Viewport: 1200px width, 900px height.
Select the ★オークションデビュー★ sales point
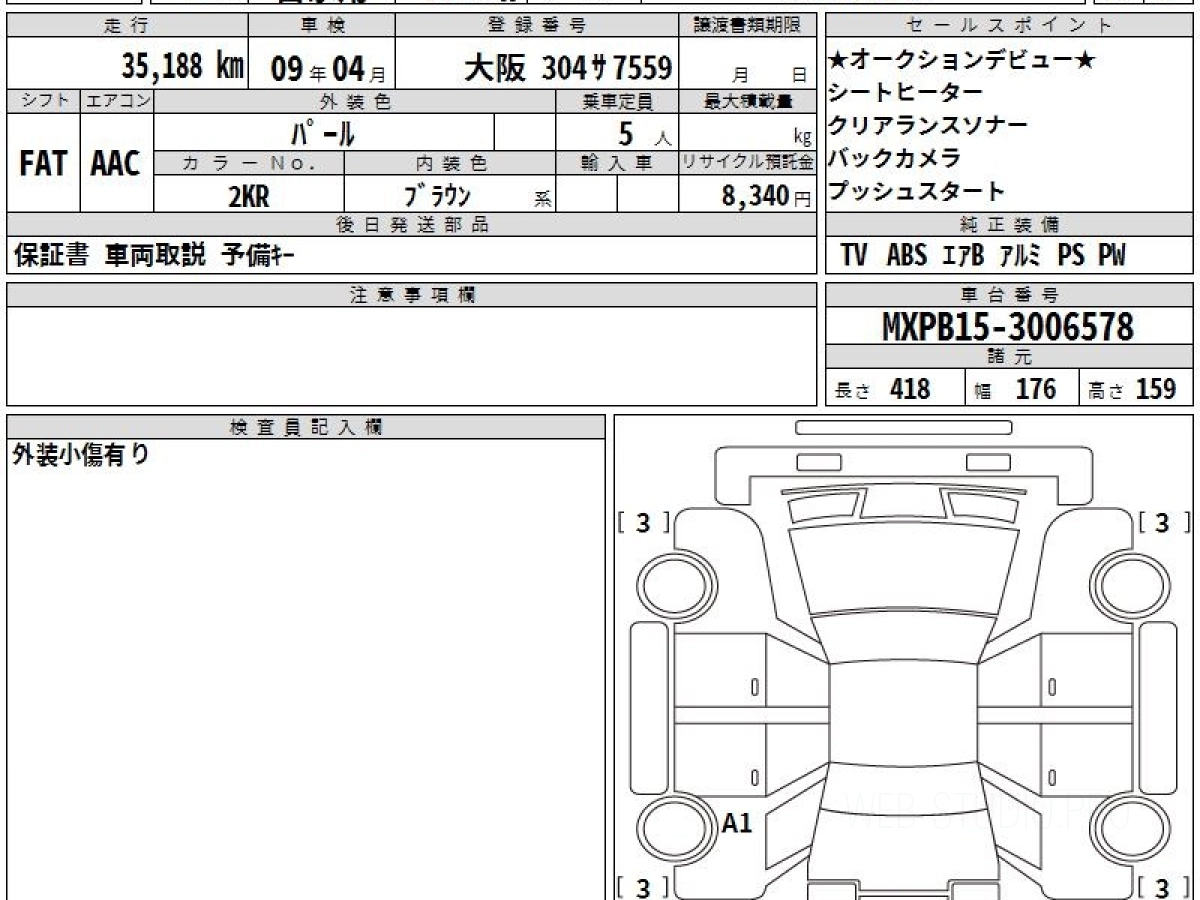pos(962,61)
